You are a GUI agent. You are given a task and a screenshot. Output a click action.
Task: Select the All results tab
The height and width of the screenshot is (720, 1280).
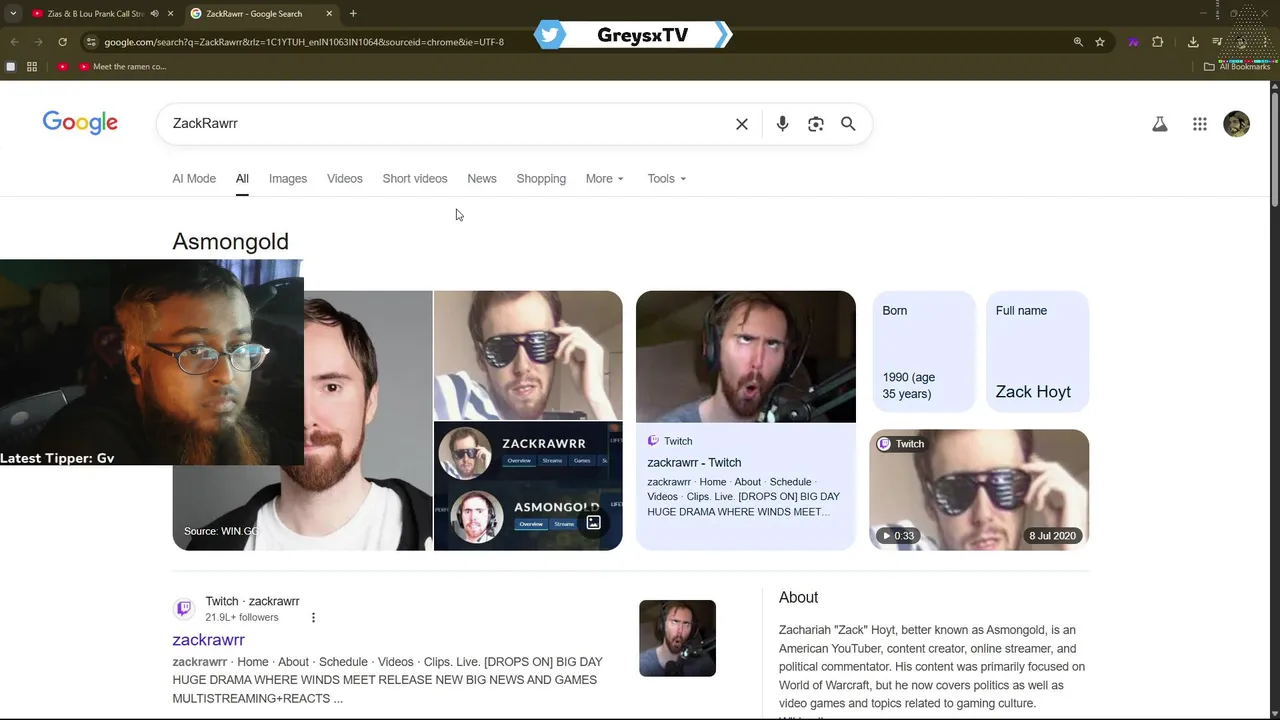(x=242, y=179)
